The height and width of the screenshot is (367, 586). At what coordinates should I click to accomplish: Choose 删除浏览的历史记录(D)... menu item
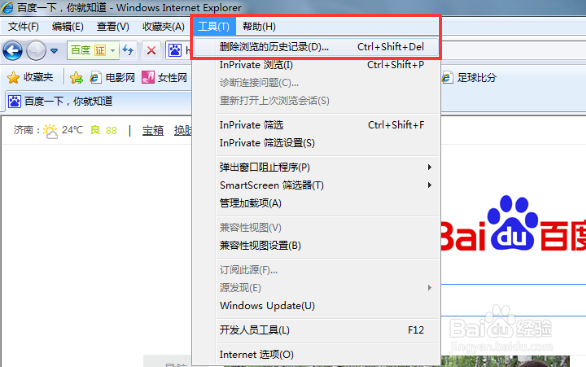(x=317, y=47)
